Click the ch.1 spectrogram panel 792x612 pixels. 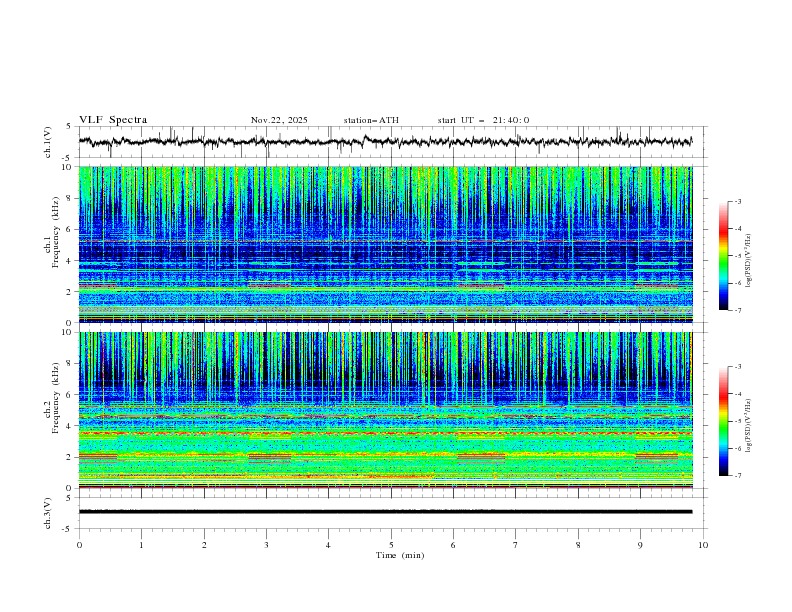coord(386,244)
